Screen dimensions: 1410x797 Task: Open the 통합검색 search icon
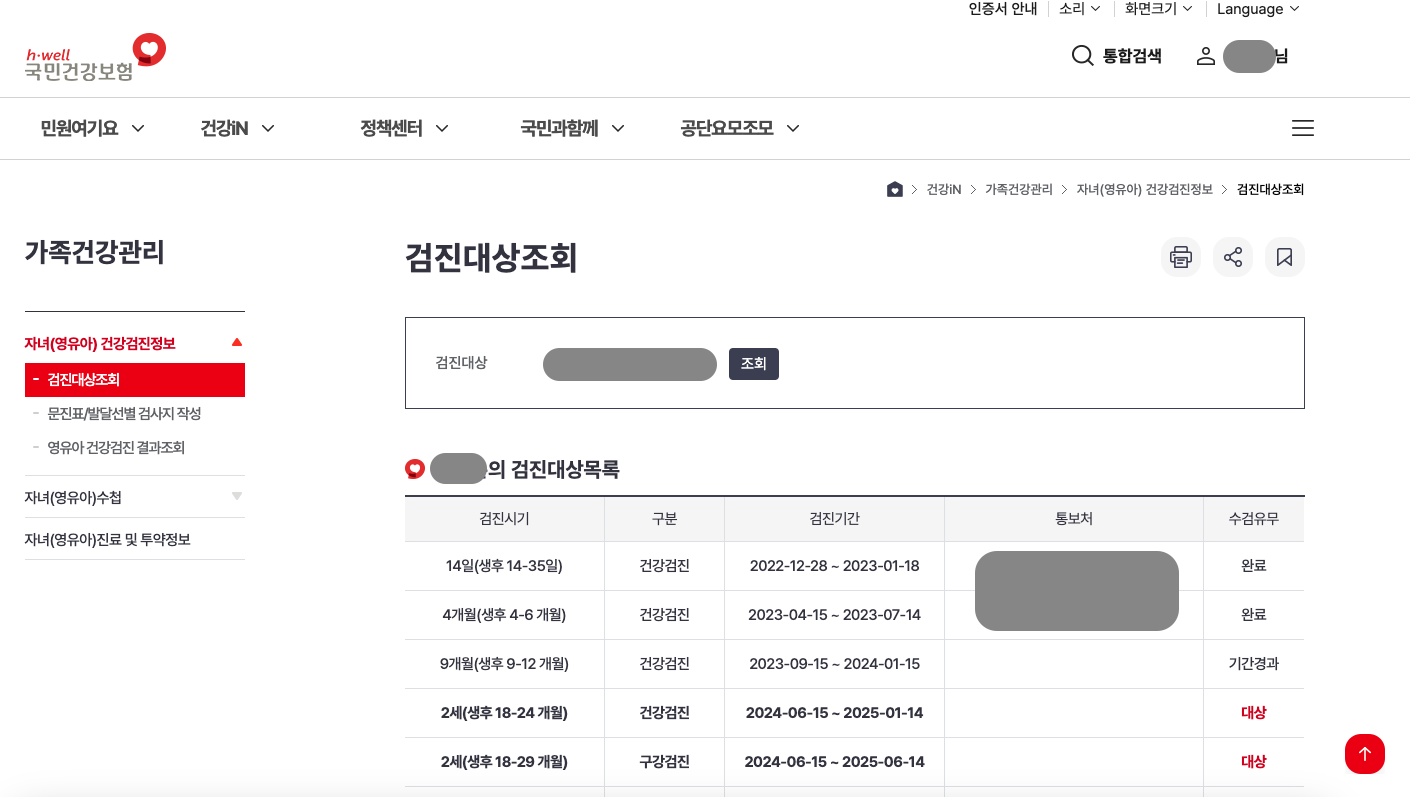(x=1082, y=56)
